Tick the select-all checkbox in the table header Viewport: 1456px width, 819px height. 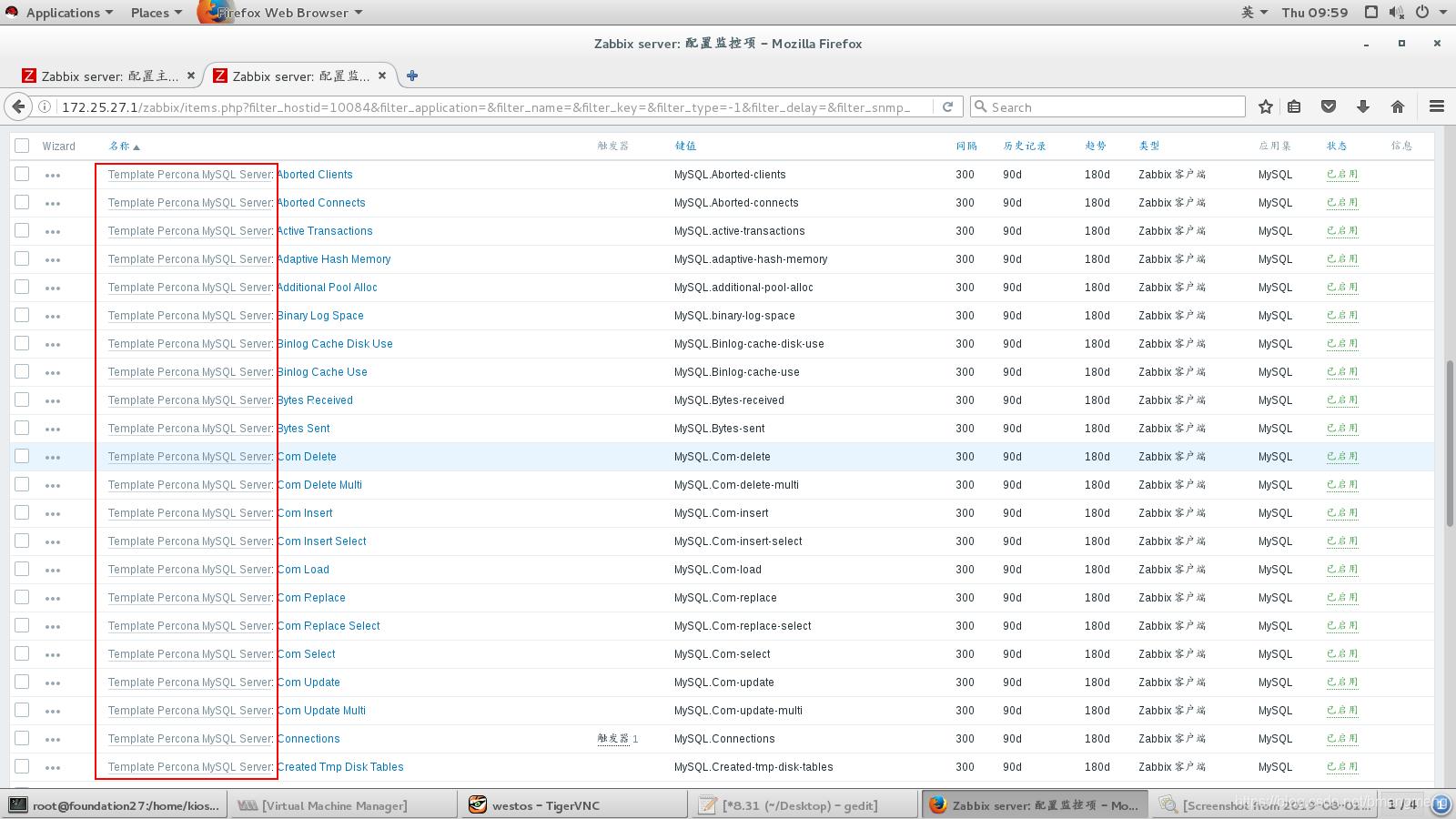click(x=22, y=146)
